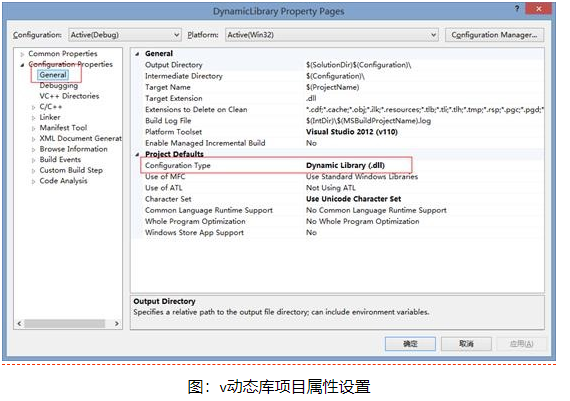Click the Not Using ATL value
570x401 pixels.
pos(330,188)
